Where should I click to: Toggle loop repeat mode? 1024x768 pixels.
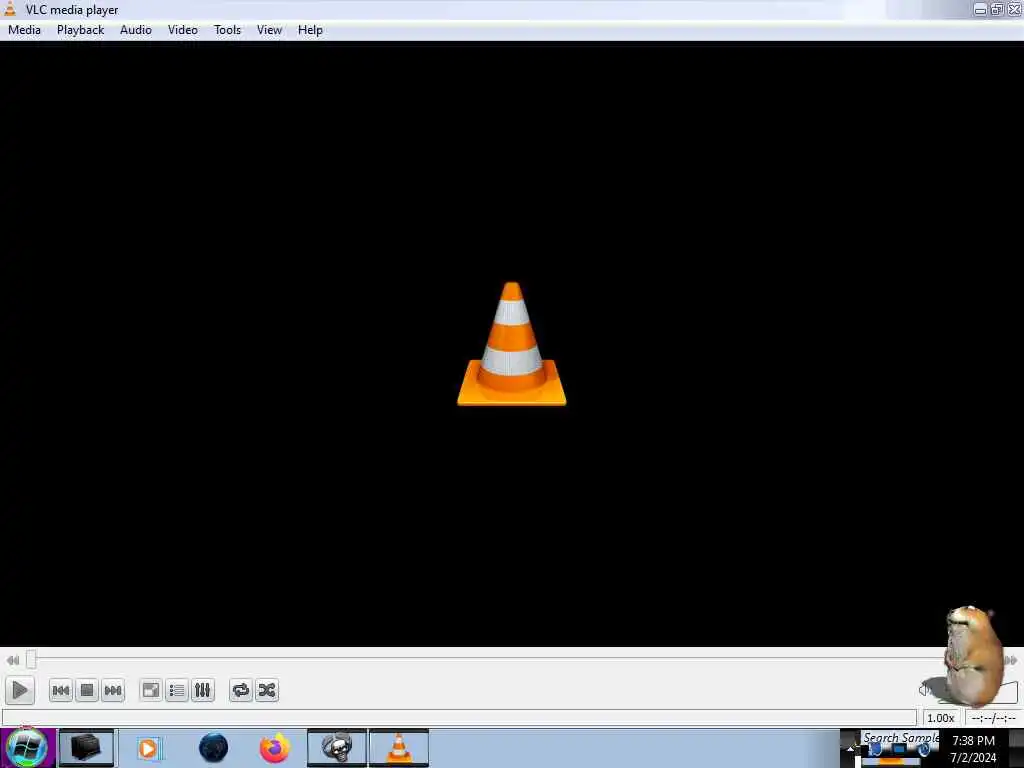[x=241, y=690]
